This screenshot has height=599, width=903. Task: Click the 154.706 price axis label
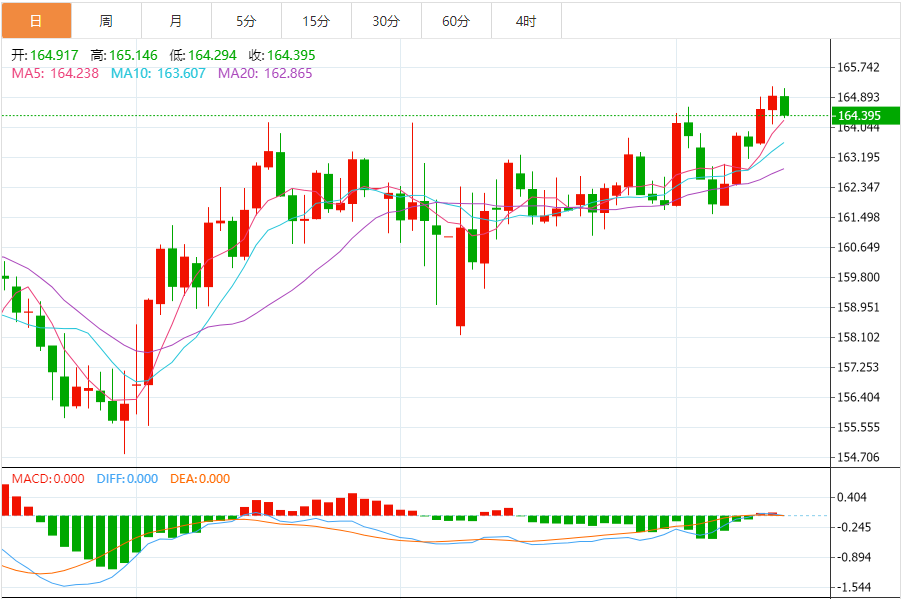pos(858,457)
